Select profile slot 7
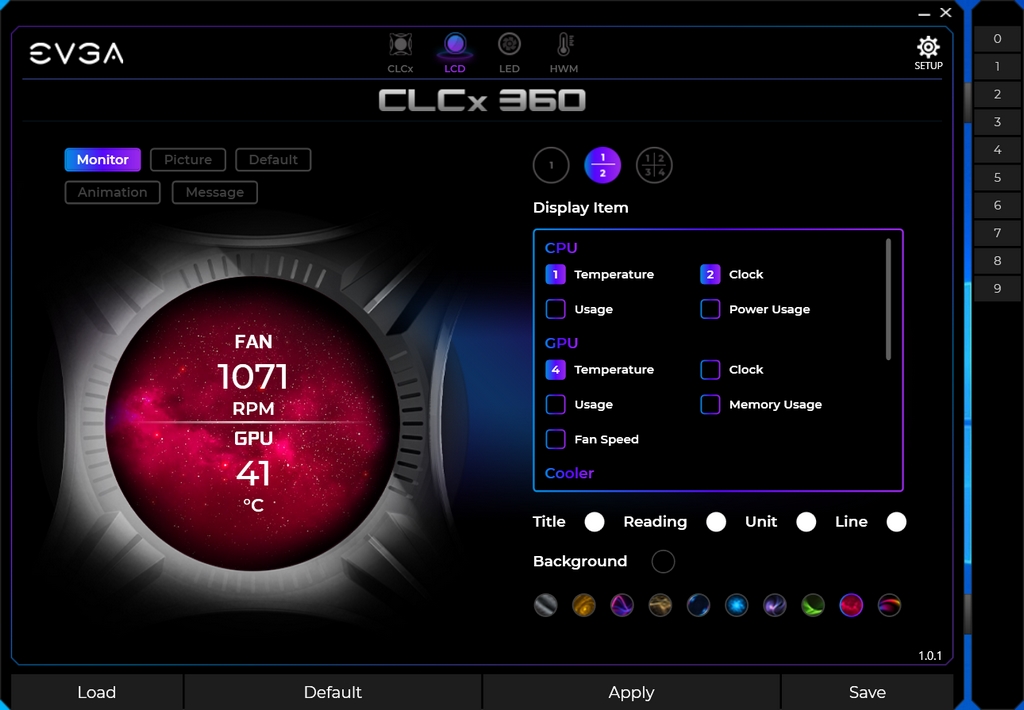This screenshot has height=710, width=1024. pyautogui.click(x=997, y=233)
